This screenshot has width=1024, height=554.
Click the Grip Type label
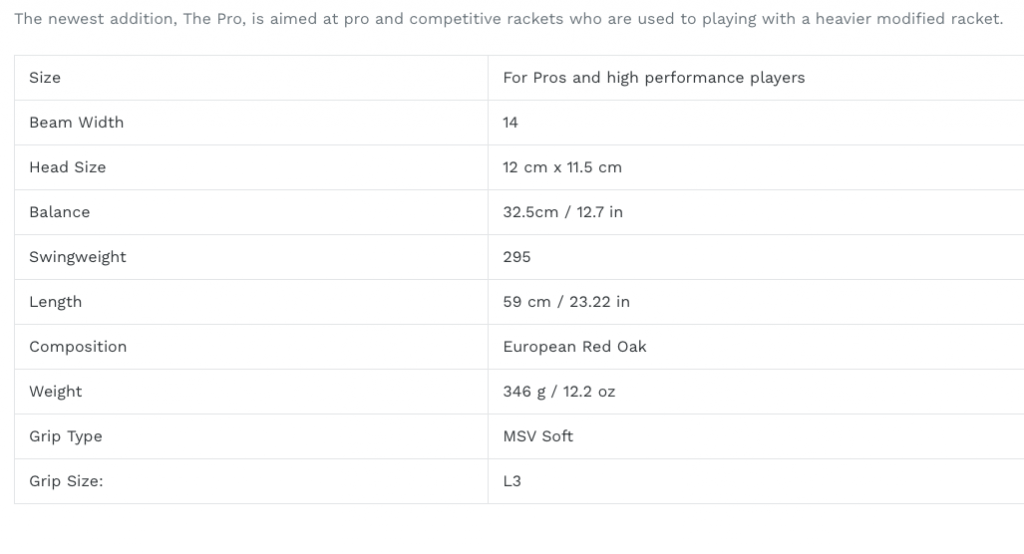tap(65, 436)
